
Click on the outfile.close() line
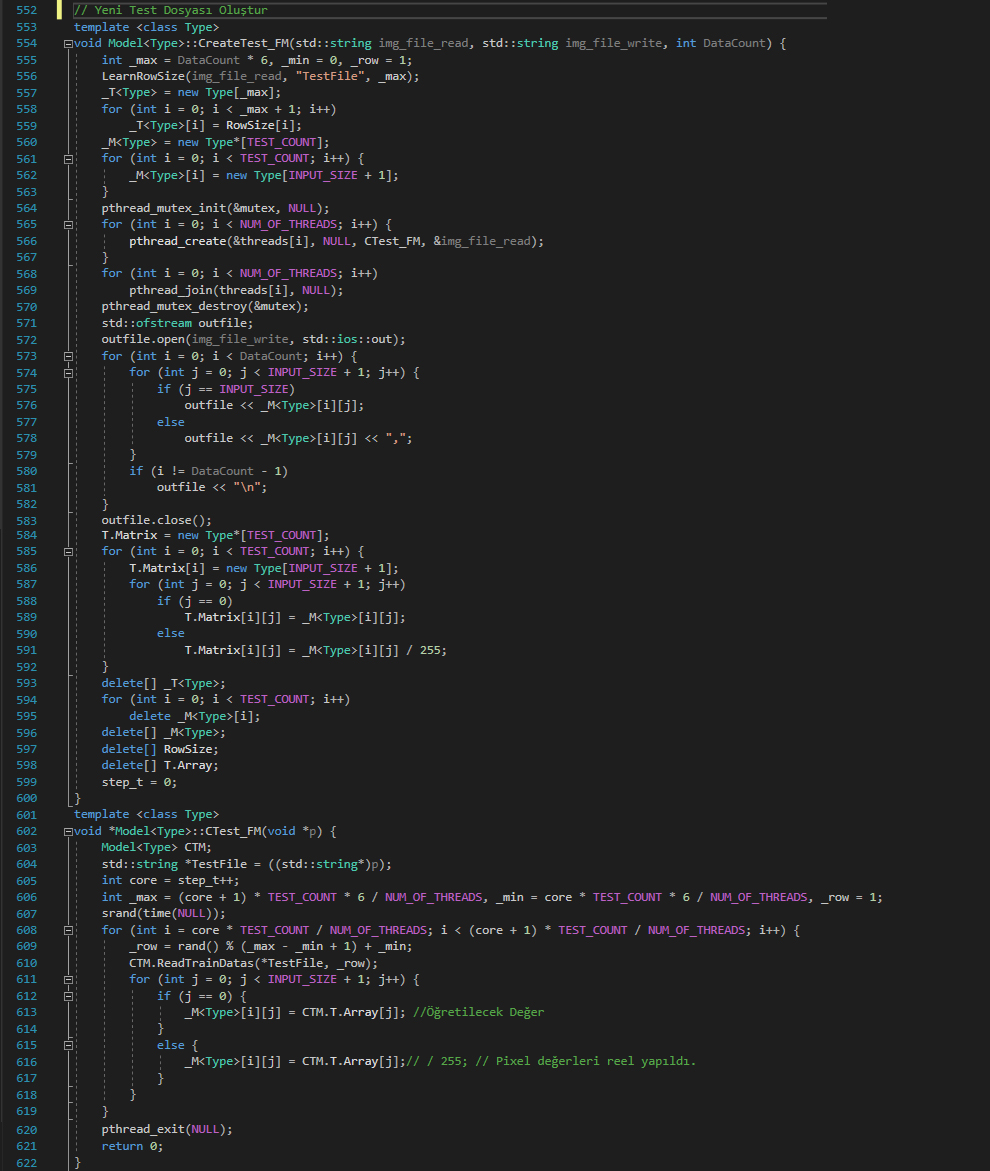click(x=156, y=520)
